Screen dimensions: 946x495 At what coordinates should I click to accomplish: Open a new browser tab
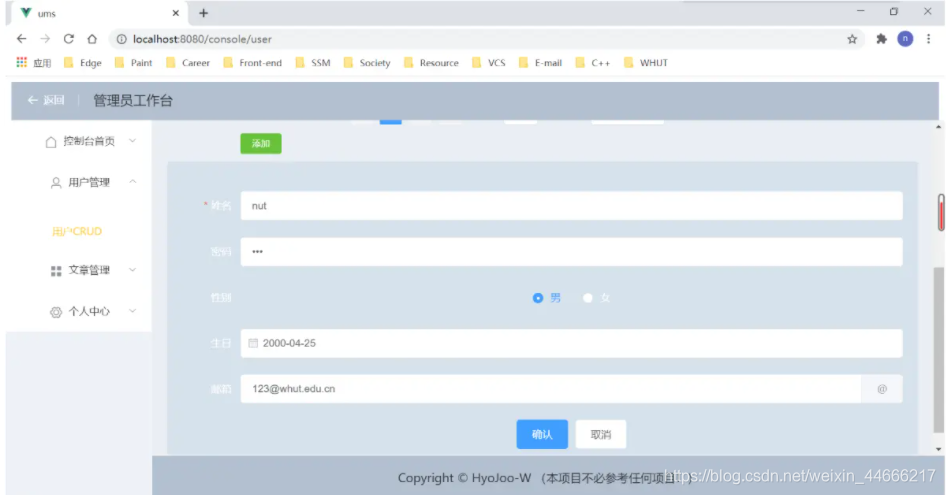[203, 13]
